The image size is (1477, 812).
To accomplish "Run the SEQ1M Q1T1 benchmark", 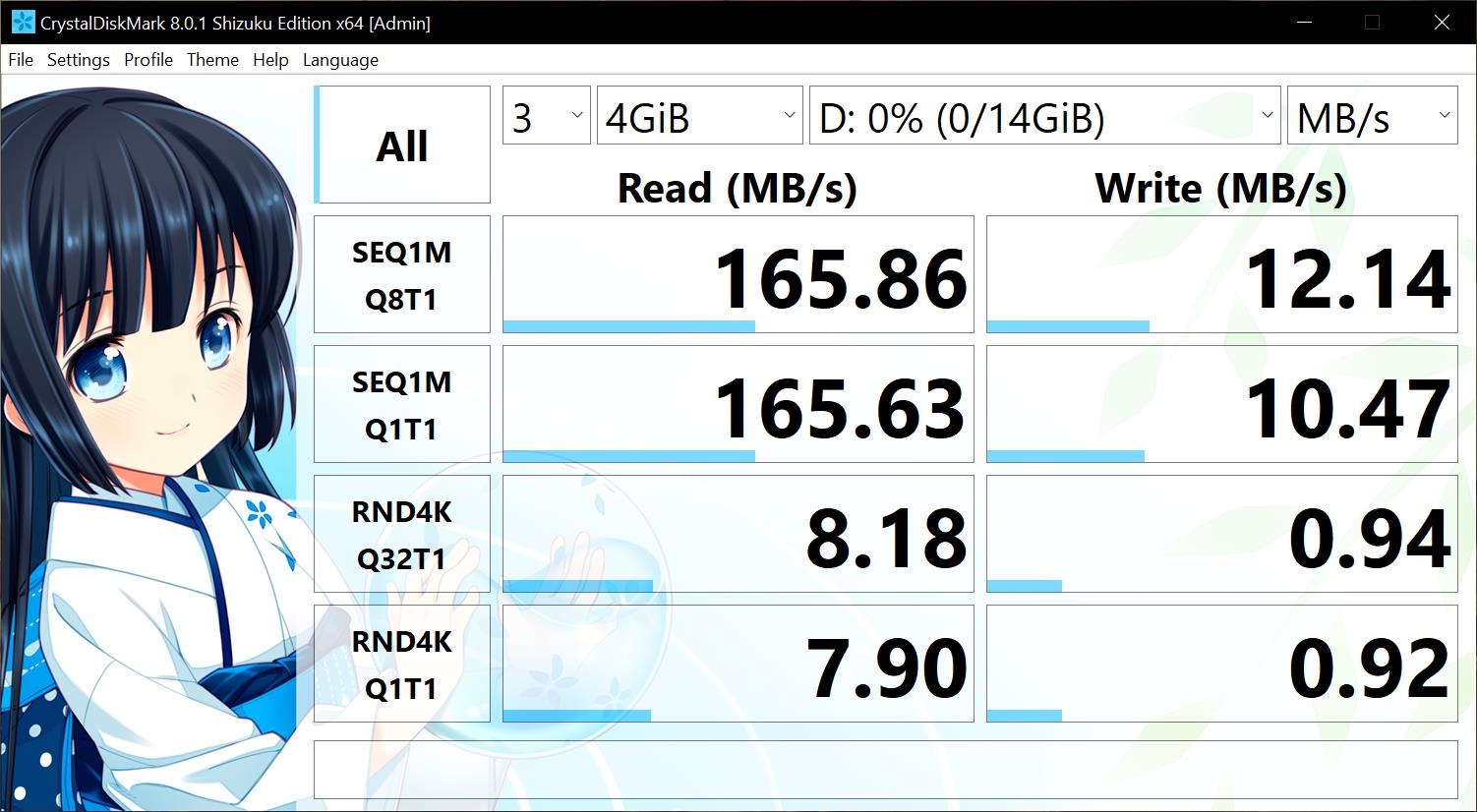I will (402, 404).
